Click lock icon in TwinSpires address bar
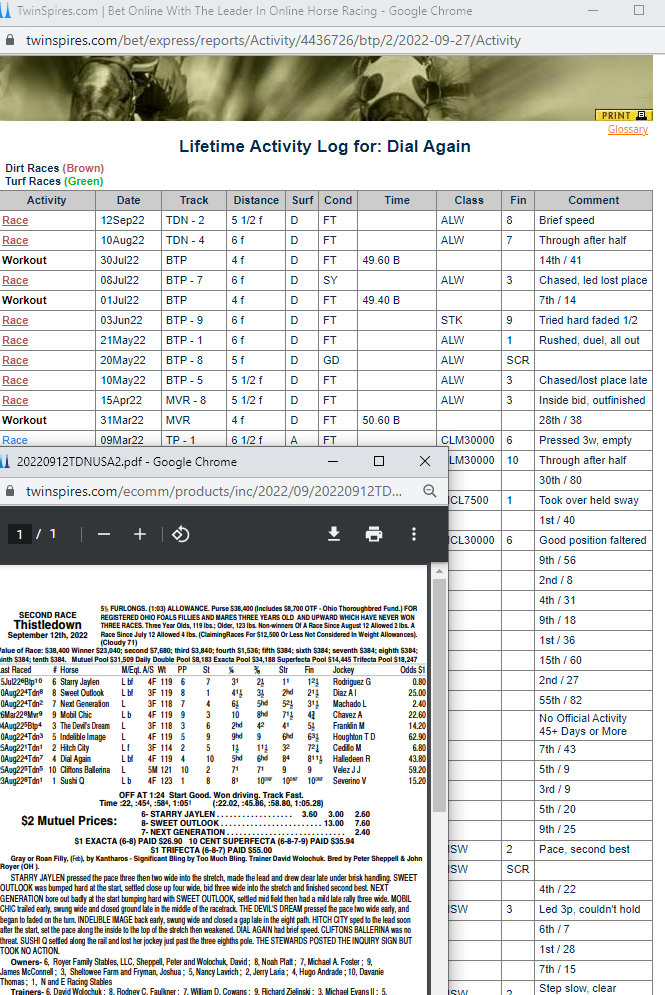 pyautogui.click(x=10, y=40)
